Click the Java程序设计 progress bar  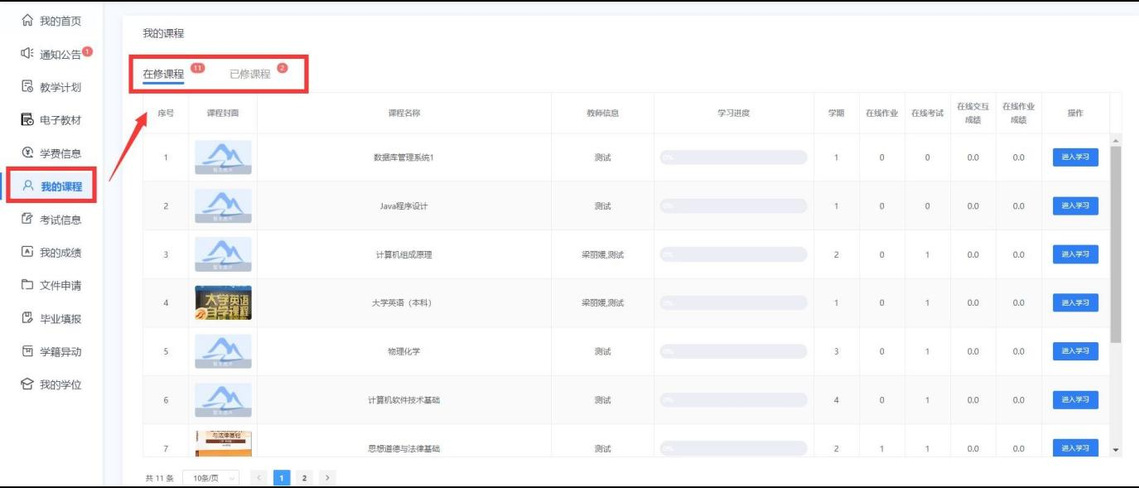coord(733,206)
